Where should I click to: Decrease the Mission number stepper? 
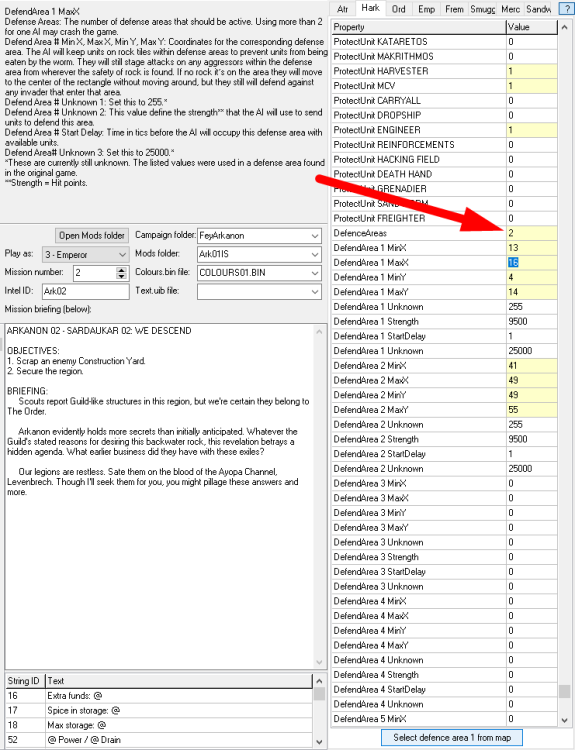click(122, 276)
